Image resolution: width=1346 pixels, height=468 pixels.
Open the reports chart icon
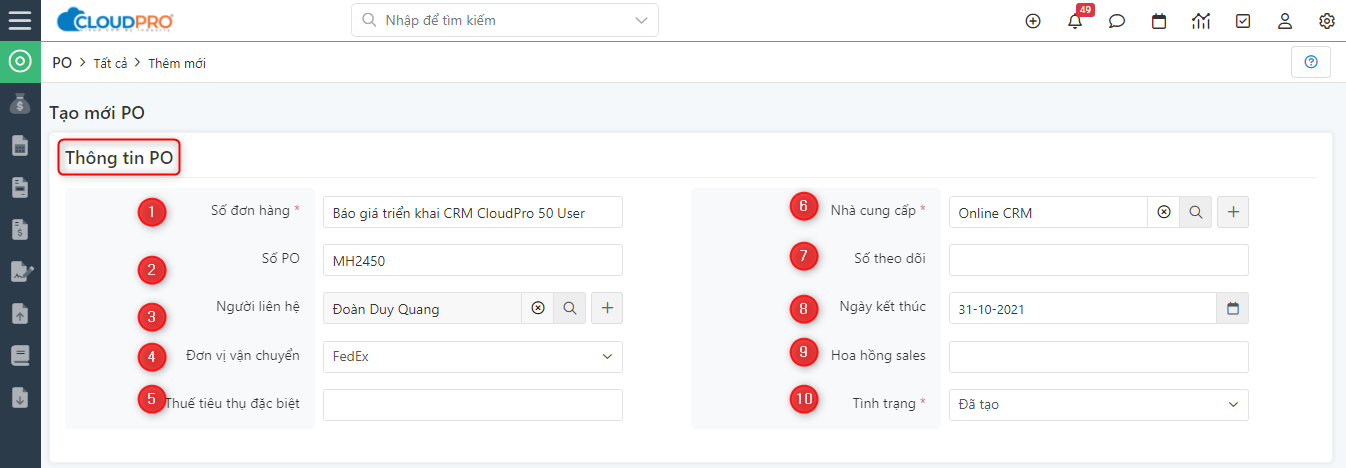point(1201,21)
